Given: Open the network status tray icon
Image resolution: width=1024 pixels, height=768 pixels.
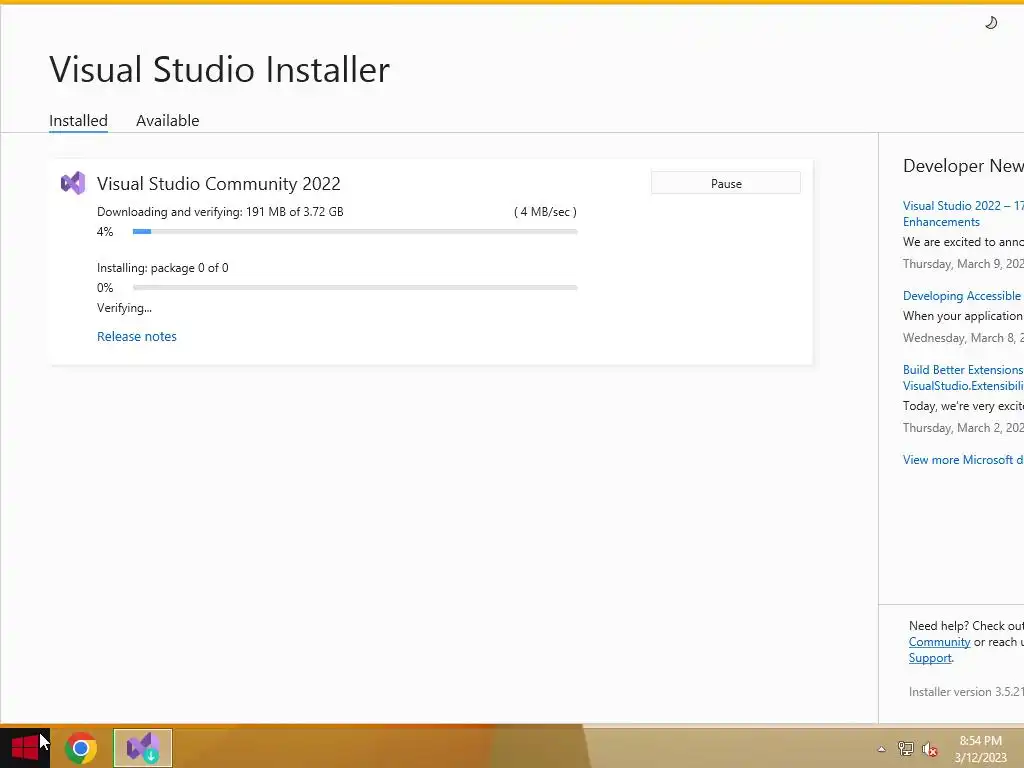Looking at the screenshot, I should pos(905,748).
